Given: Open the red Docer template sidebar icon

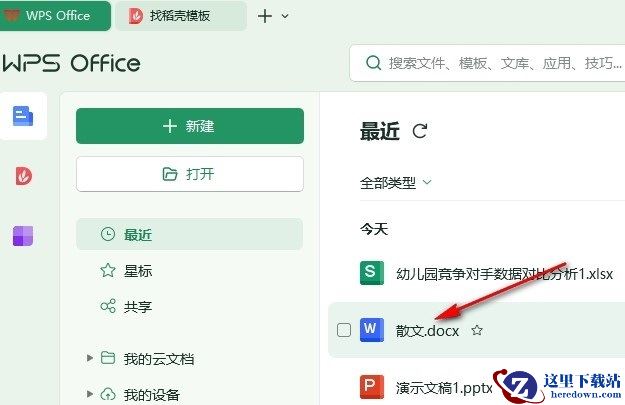Looking at the screenshot, I should click(24, 176).
